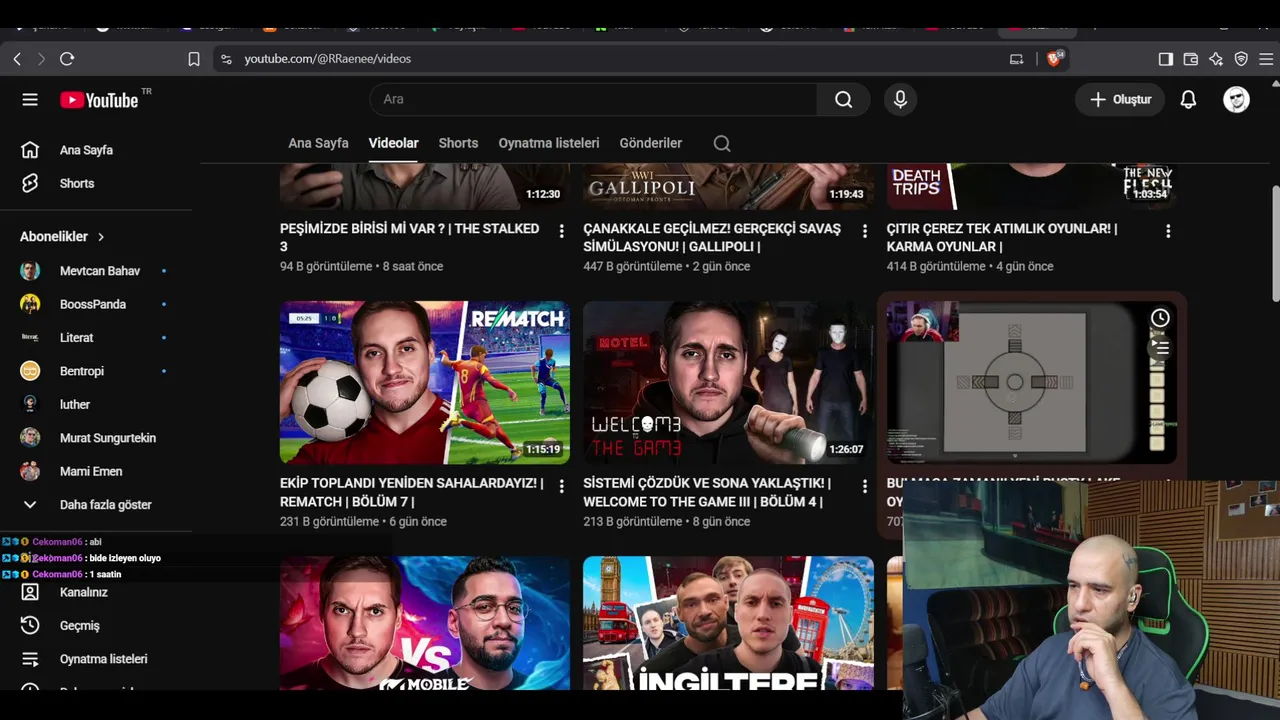Open the Brave VPN shield icon

coord(1241,59)
